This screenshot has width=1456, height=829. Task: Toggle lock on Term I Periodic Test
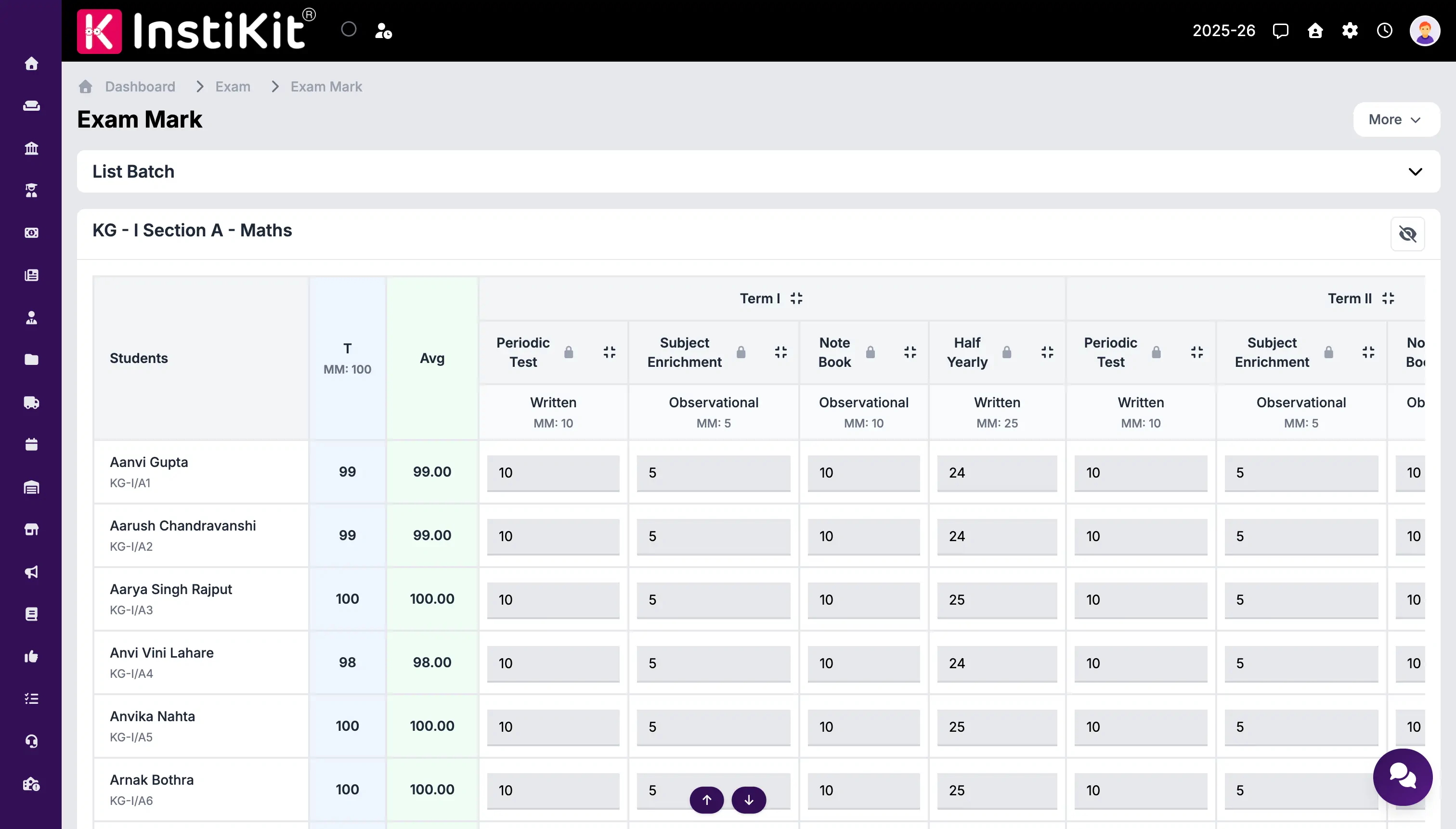click(568, 352)
